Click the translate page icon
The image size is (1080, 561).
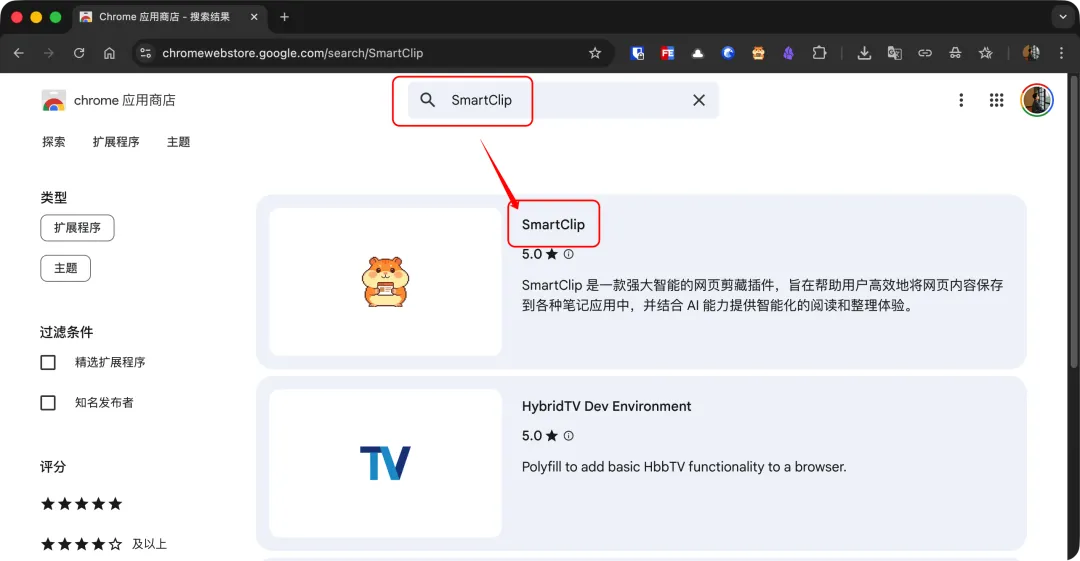coord(895,53)
